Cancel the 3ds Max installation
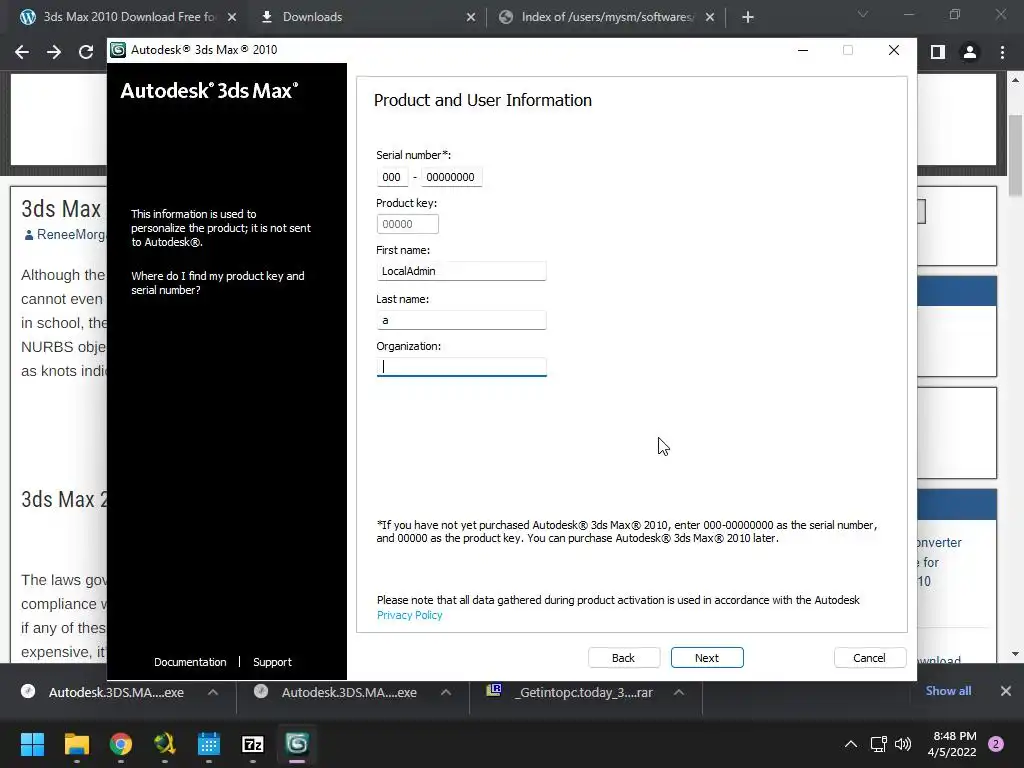This screenshot has height=768, width=1024. click(x=869, y=658)
